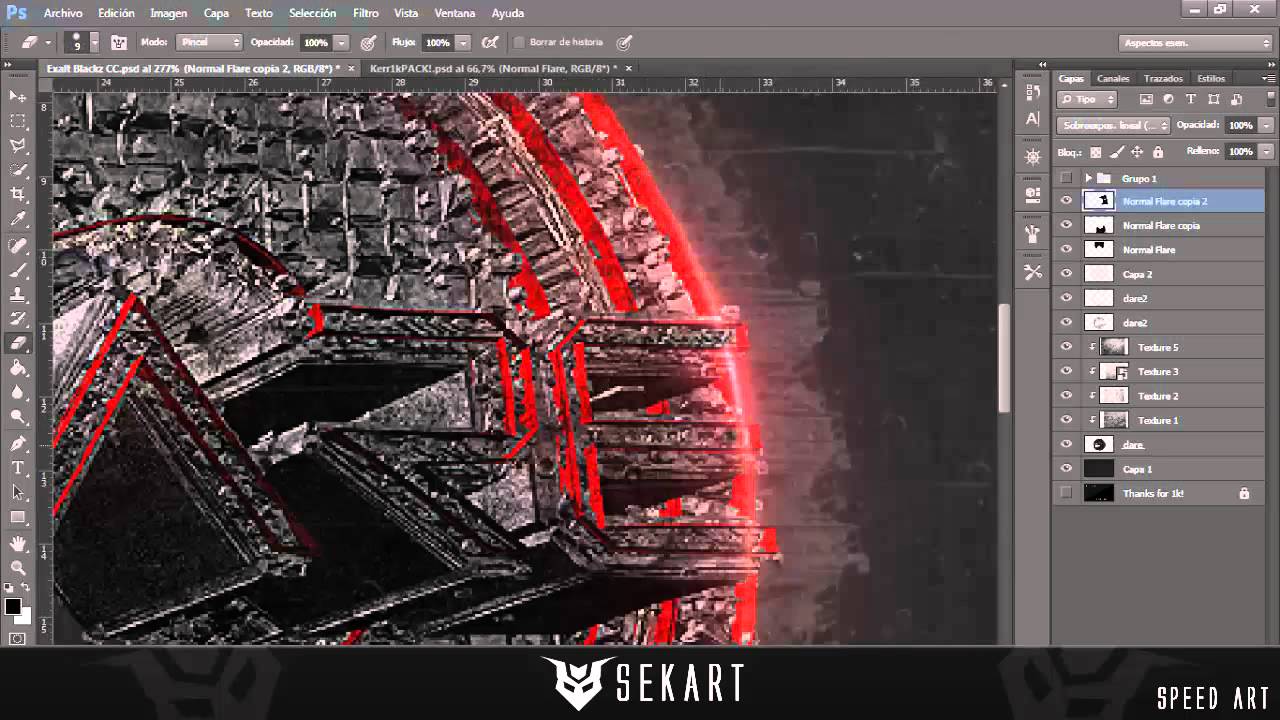Open the Modo Pincel dropdown
The width and height of the screenshot is (1280, 720).
209,43
